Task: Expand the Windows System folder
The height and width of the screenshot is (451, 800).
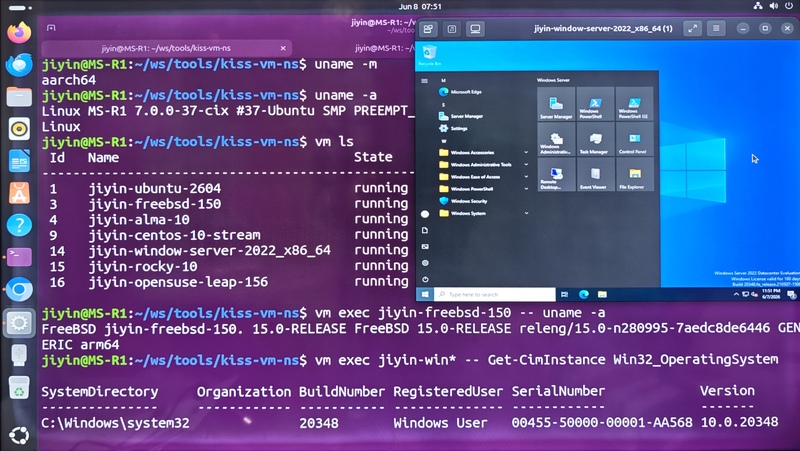Action: click(x=484, y=213)
